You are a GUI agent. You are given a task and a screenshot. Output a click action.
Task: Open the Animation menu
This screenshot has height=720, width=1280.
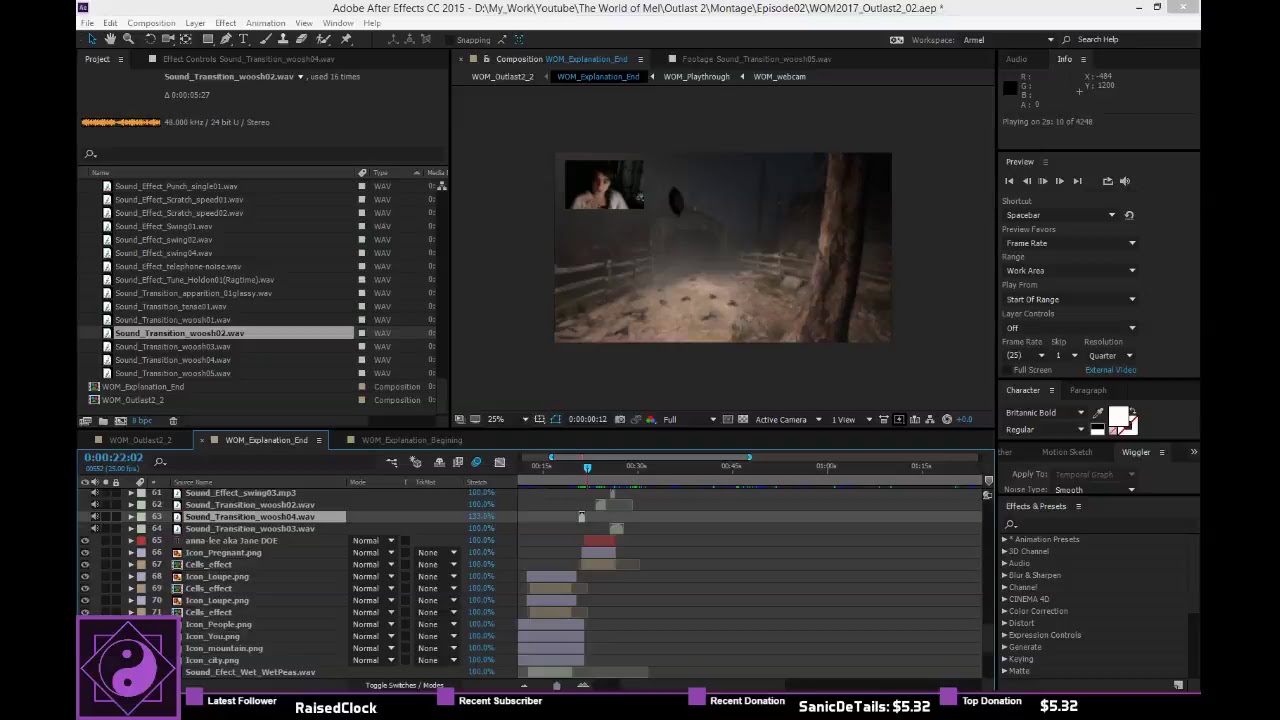pos(265,23)
